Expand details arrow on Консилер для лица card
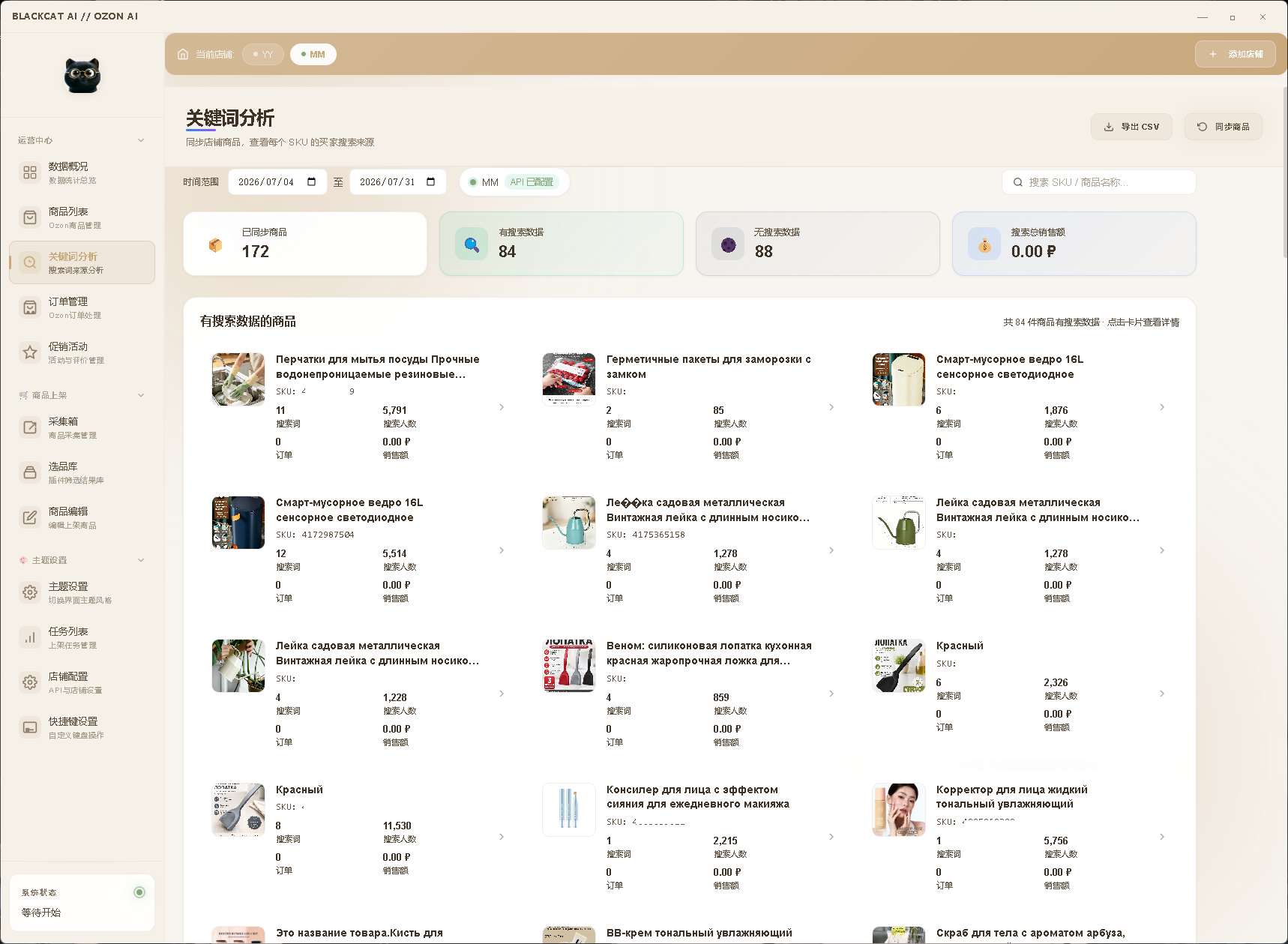Viewport: 1288px width, 944px height. coord(831,837)
